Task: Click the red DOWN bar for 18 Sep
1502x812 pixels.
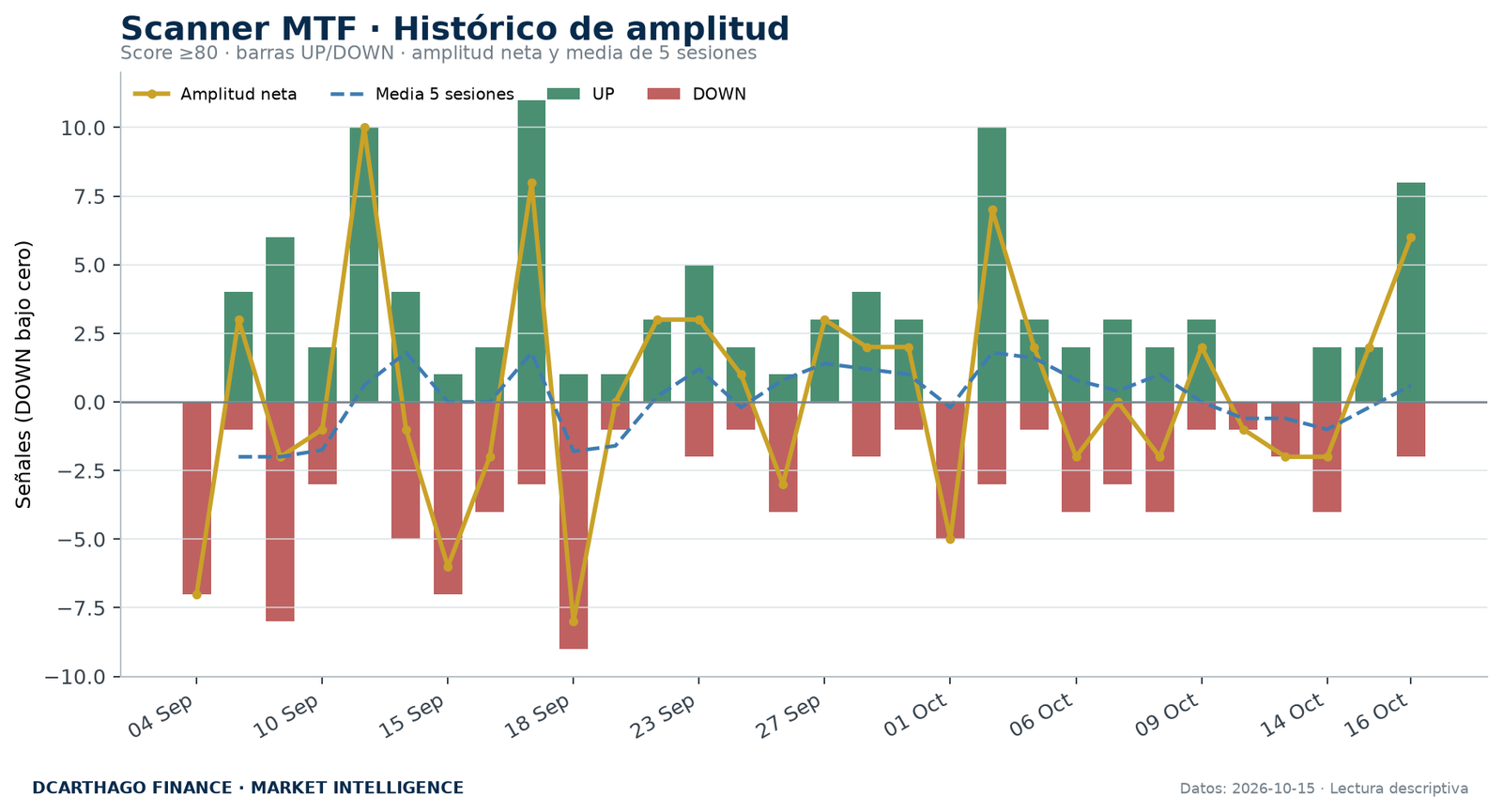Action: (574, 525)
